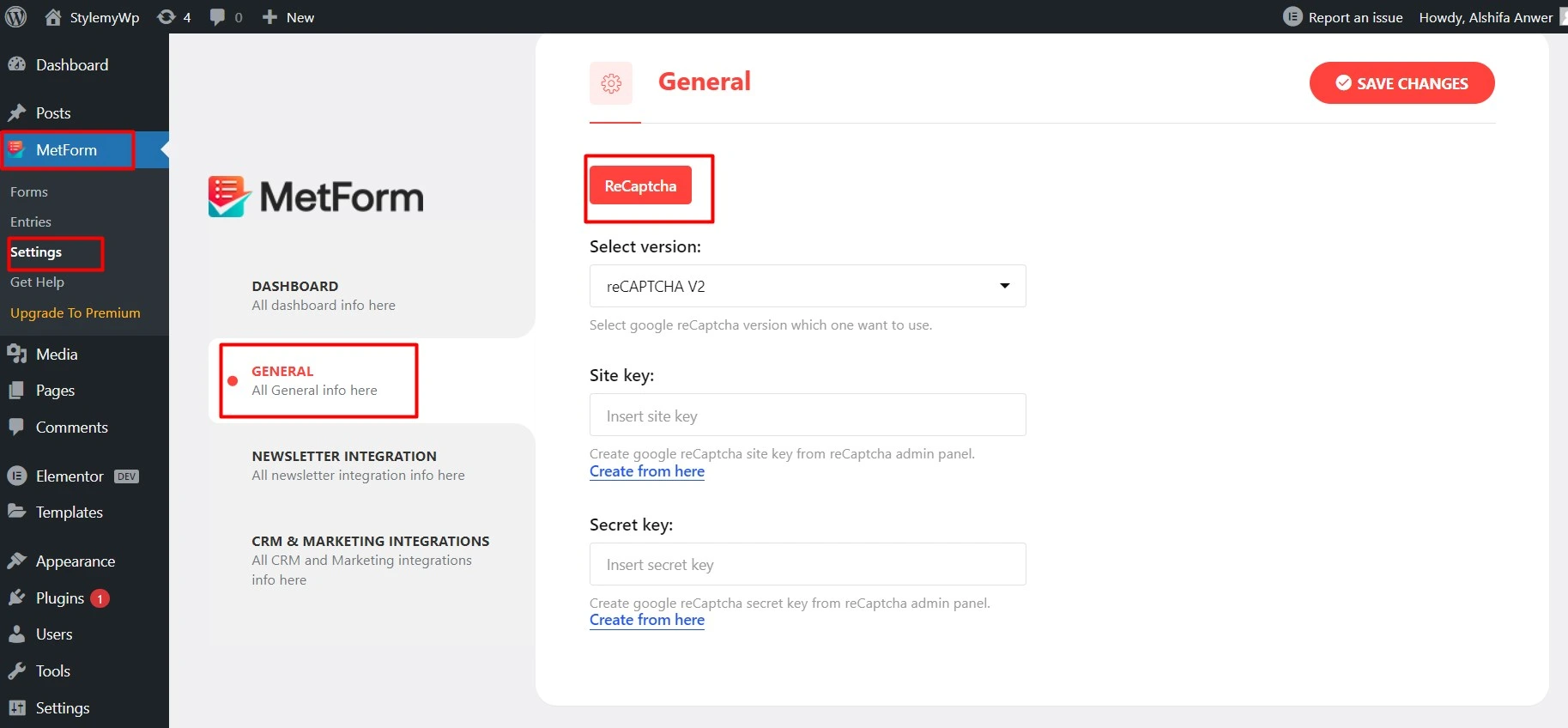The height and width of the screenshot is (728, 1568).
Task: Open the Posts menu label
Action: pos(53,112)
